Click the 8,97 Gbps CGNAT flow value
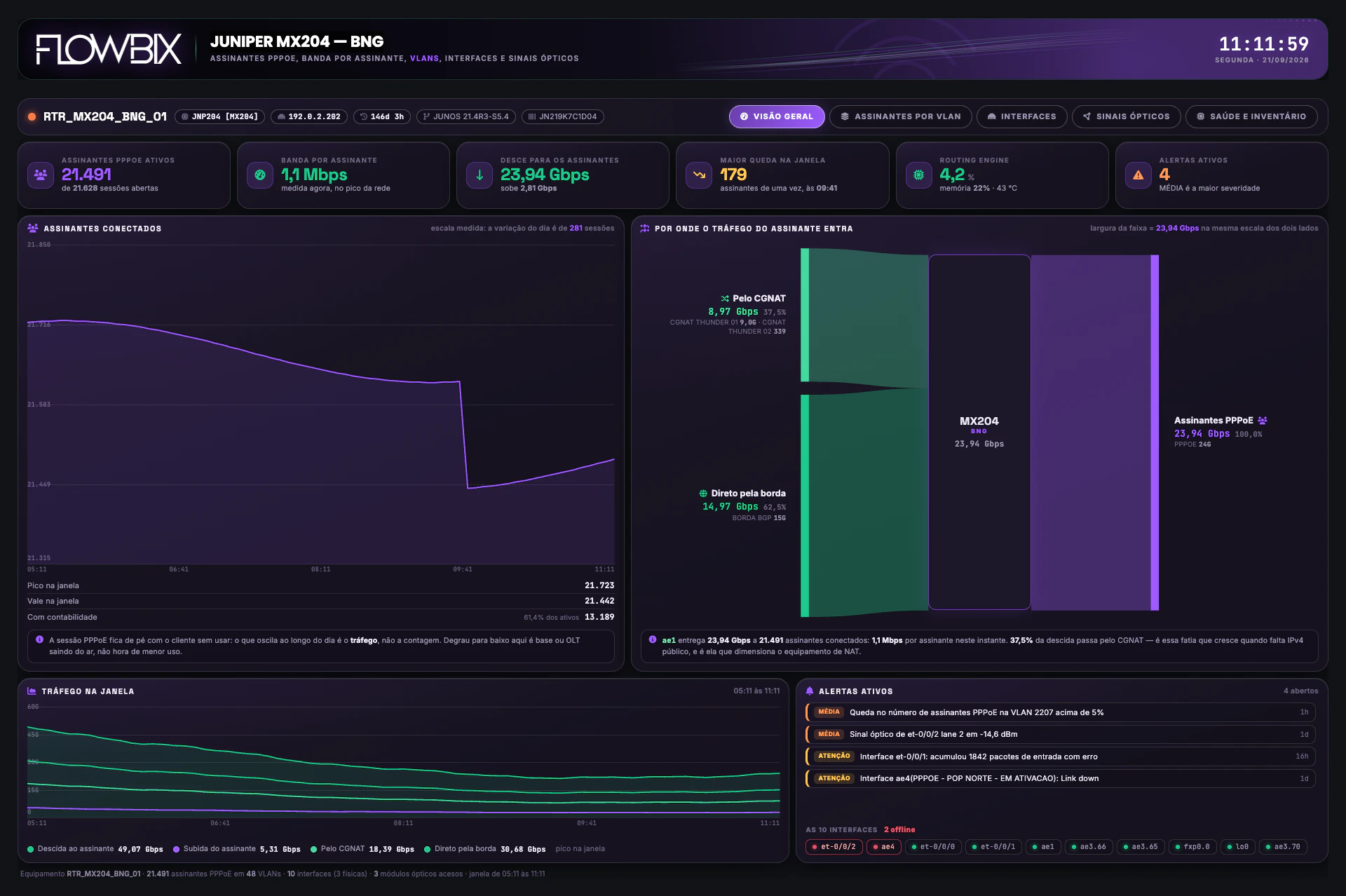This screenshot has height=896, width=1346. point(733,311)
